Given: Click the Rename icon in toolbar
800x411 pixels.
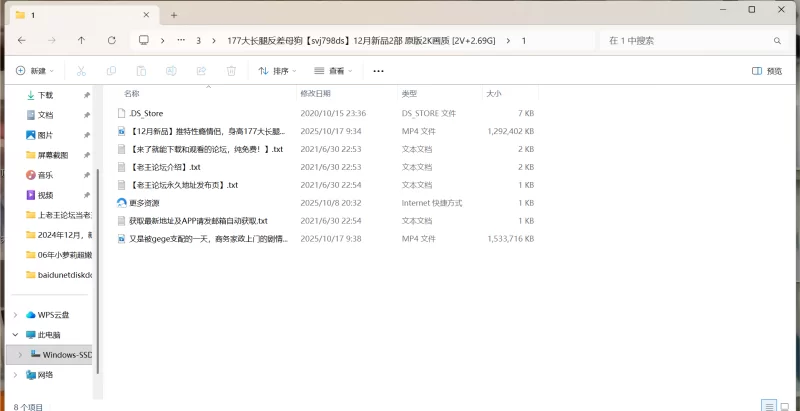Looking at the screenshot, I should [x=171, y=71].
